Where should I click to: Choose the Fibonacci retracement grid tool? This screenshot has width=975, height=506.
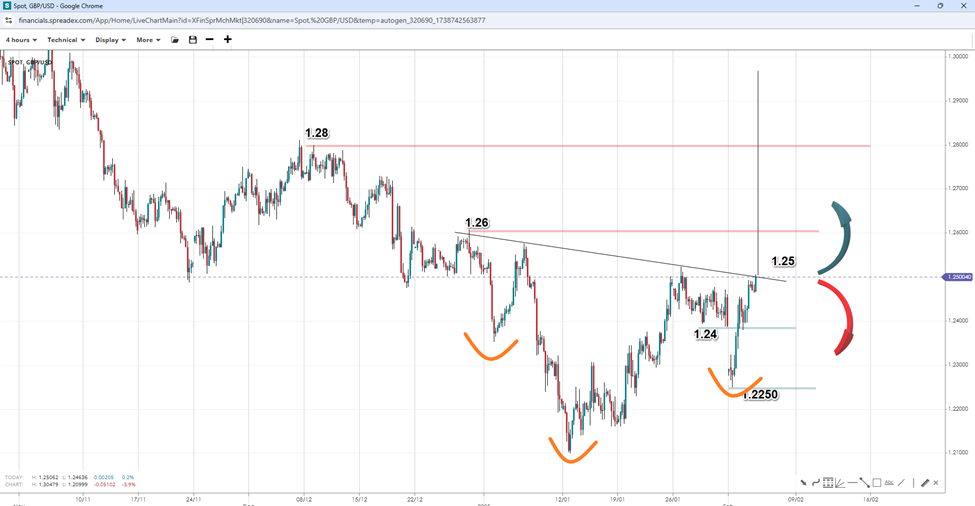(828, 483)
